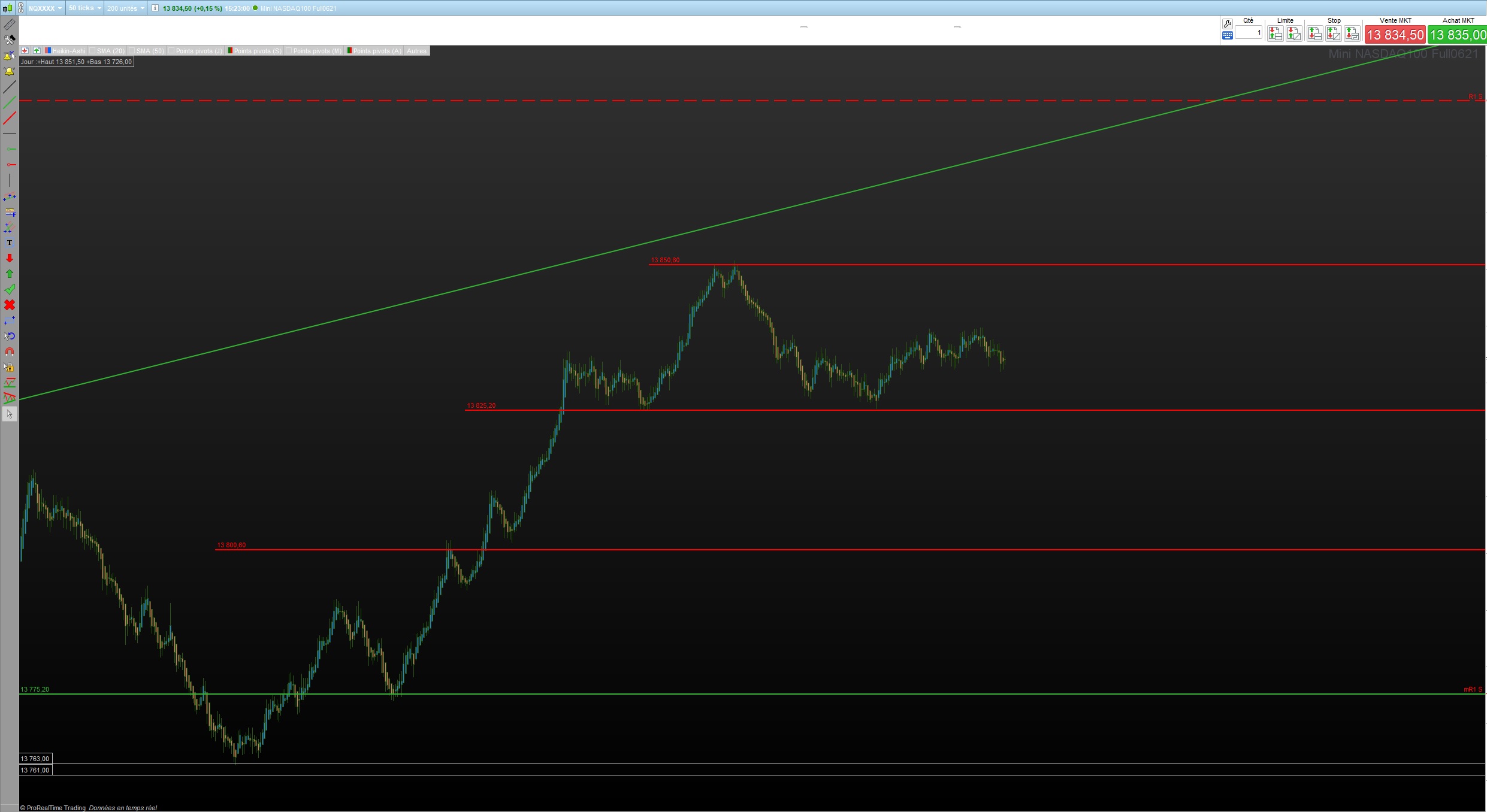Enable the SMA (20) indicator checkbox

(x=93, y=51)
